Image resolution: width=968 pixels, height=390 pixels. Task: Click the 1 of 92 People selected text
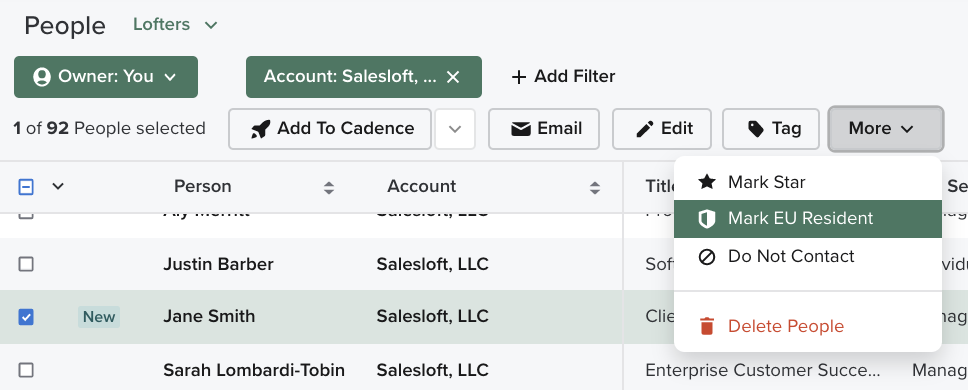click(109, 128)
